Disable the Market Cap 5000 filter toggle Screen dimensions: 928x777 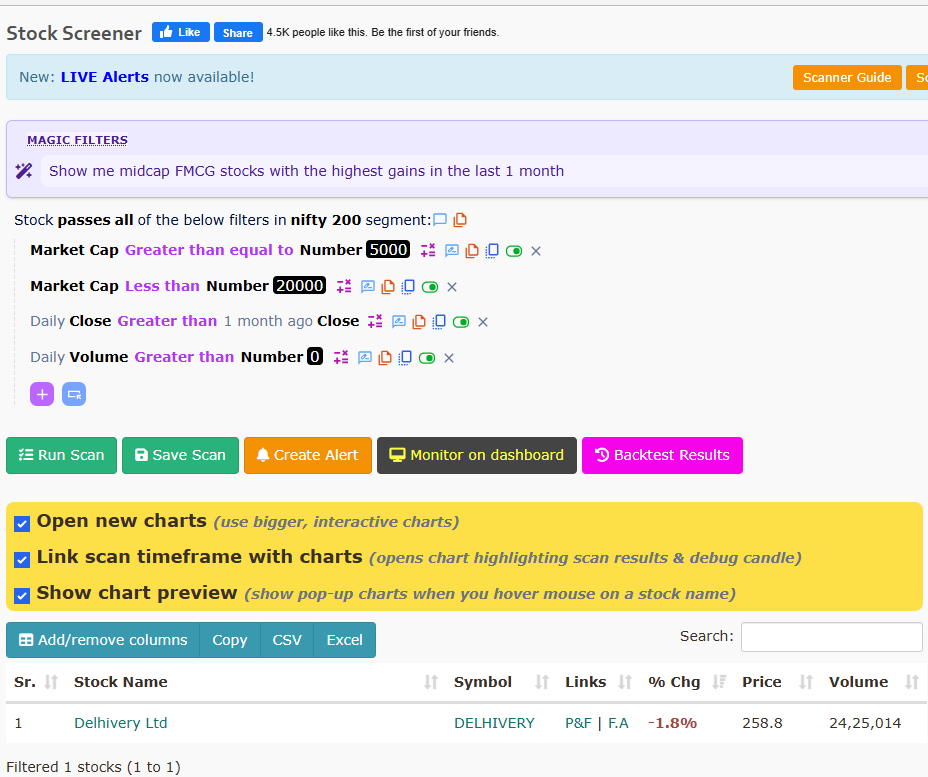(514, 251)
